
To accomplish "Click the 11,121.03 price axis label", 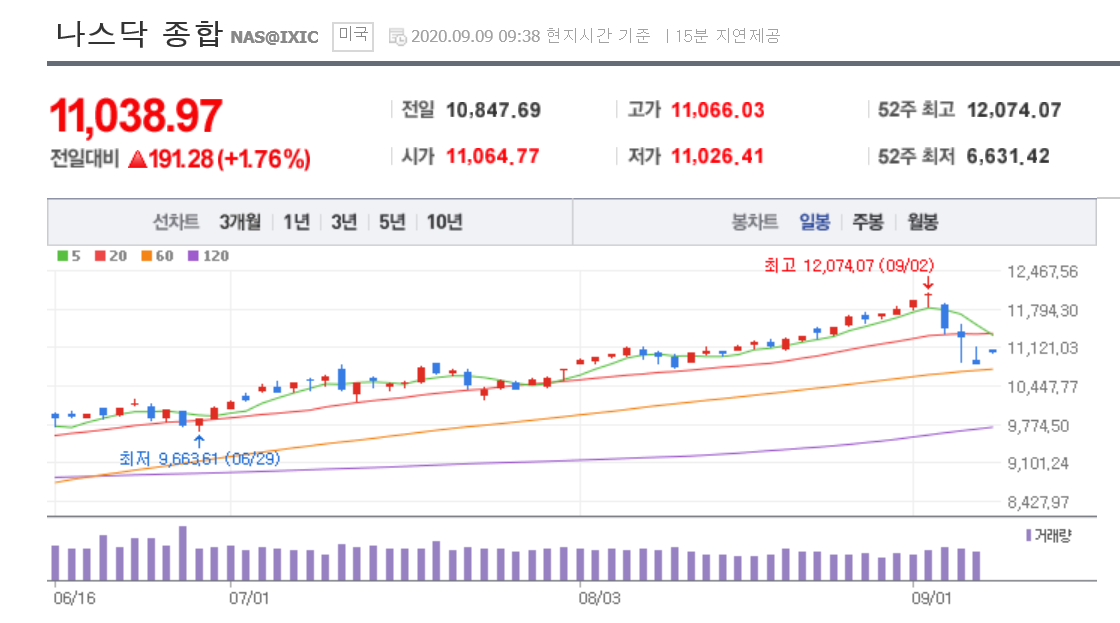I will (x=1042, y=348).
